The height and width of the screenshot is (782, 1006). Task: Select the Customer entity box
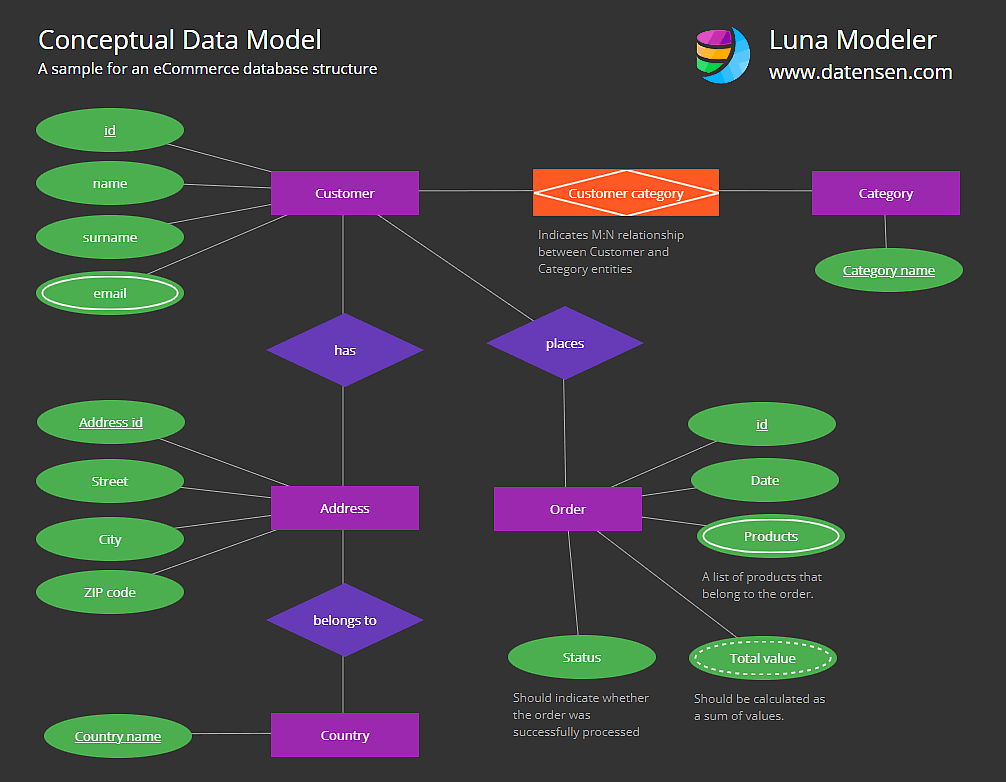345,193
